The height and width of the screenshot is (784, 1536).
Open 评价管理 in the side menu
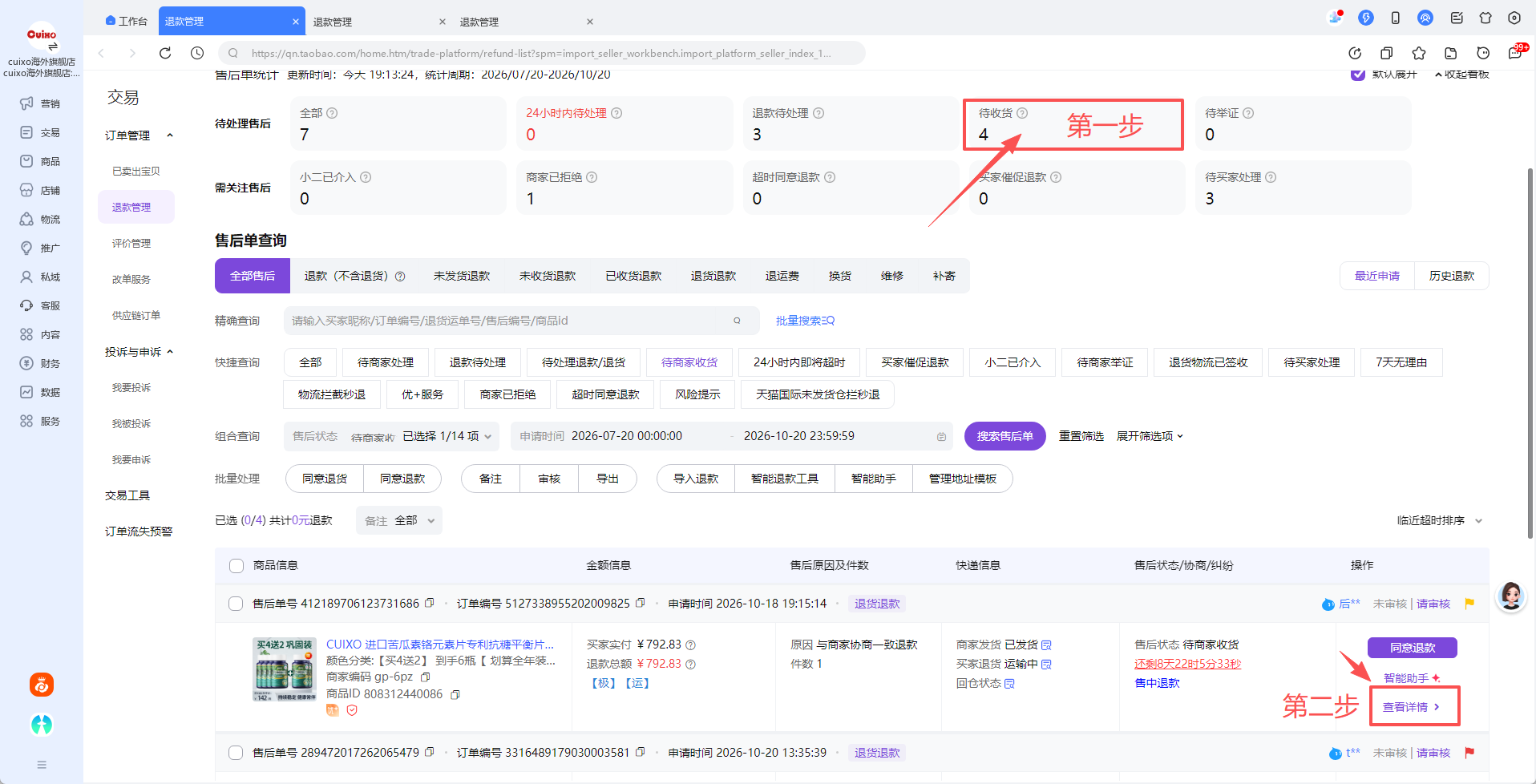click(x=131, y=243)
